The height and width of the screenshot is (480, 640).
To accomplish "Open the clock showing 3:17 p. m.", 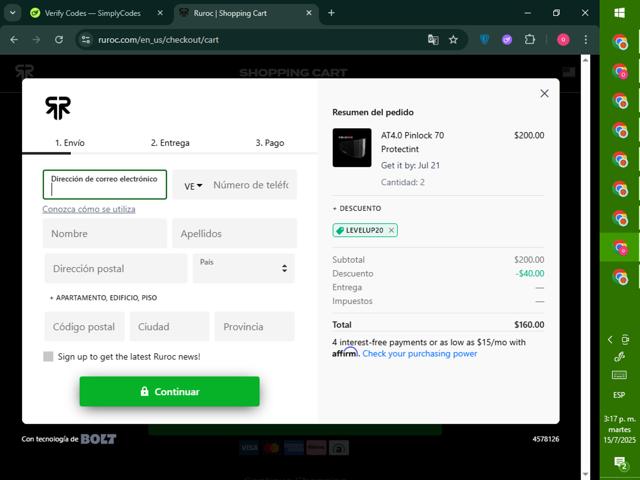I will pos(620,430).
